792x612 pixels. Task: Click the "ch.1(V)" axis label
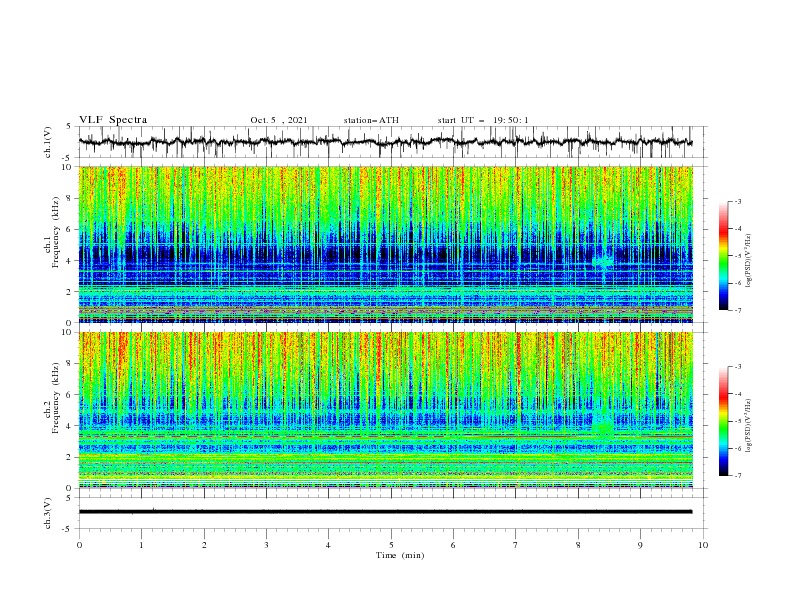point(48,142)
